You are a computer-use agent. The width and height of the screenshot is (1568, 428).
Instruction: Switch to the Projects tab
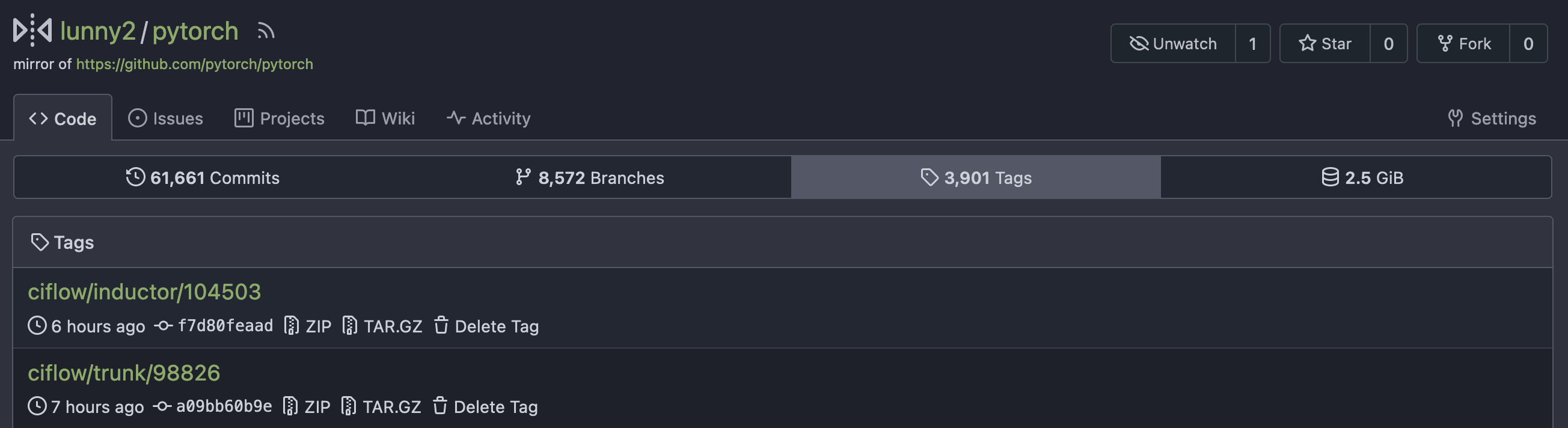280,118
